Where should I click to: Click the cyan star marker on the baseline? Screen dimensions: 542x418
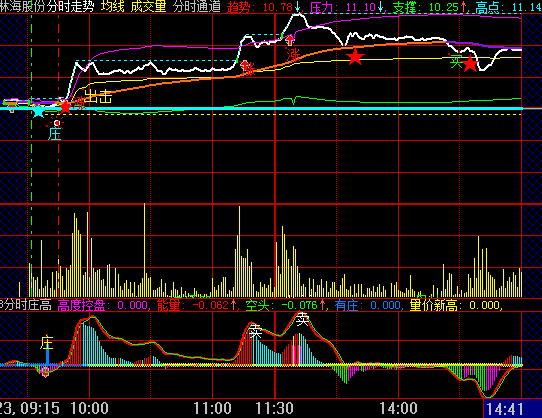pyautogui.click(x=38, y=111)
